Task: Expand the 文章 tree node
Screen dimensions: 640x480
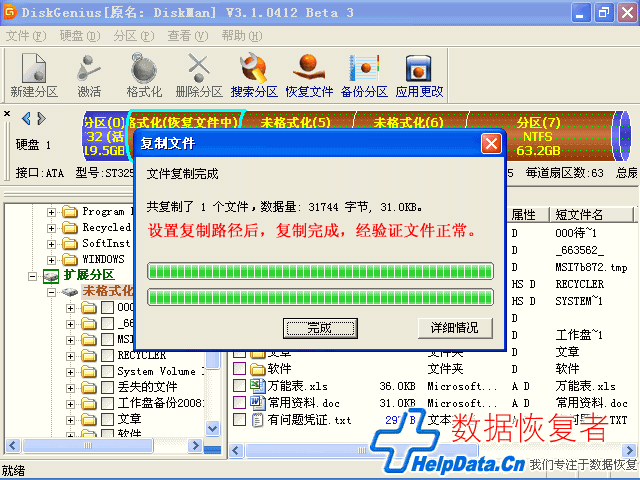Action: 71,420
